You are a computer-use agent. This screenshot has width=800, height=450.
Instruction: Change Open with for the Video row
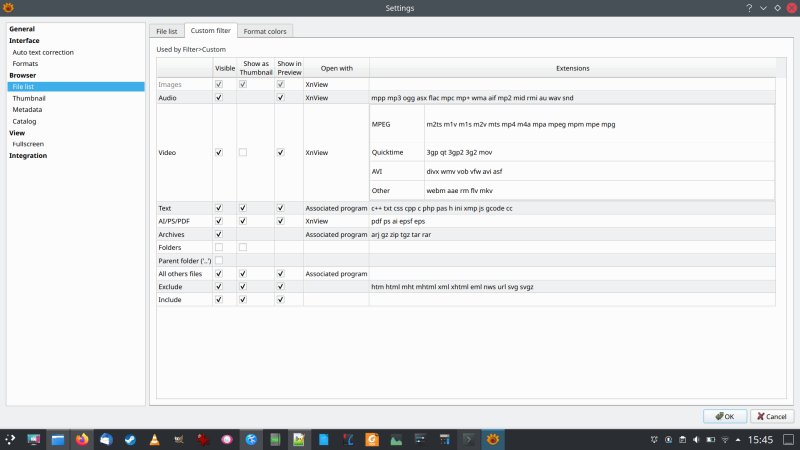pyautogui.click(x=336, y=153)
